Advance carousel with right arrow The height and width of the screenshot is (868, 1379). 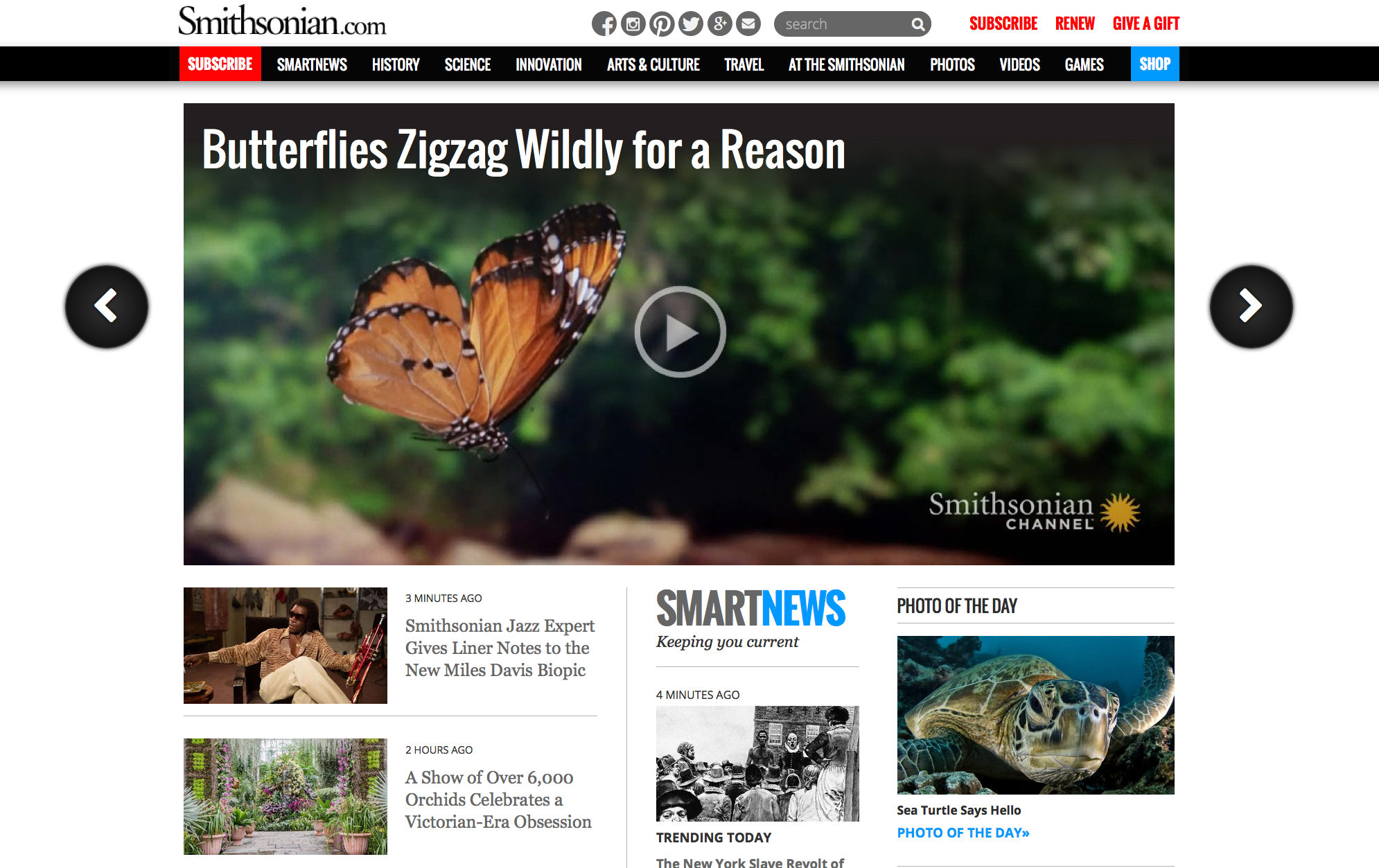1251,306
